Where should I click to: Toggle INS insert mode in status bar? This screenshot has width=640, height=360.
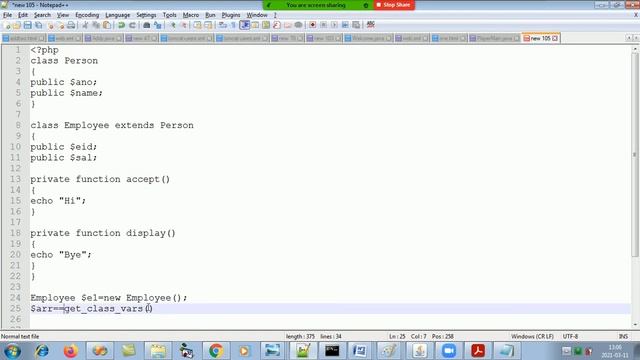(x=623, y=337)
